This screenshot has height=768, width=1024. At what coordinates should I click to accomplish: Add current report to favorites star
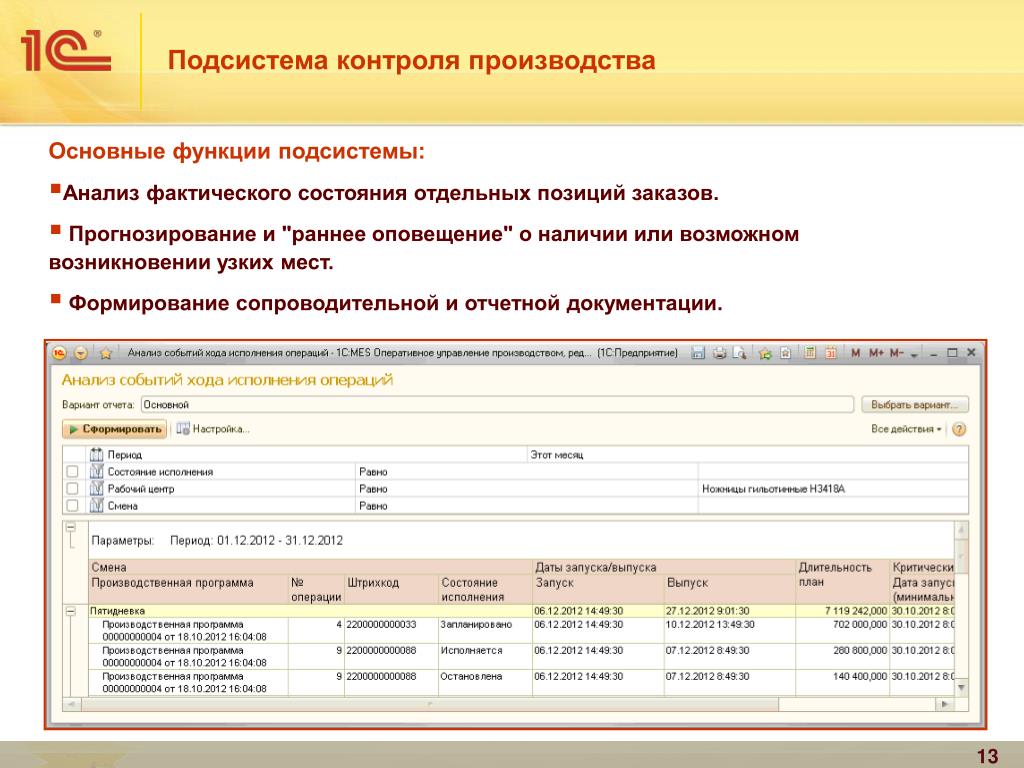(x=105, y=353)
